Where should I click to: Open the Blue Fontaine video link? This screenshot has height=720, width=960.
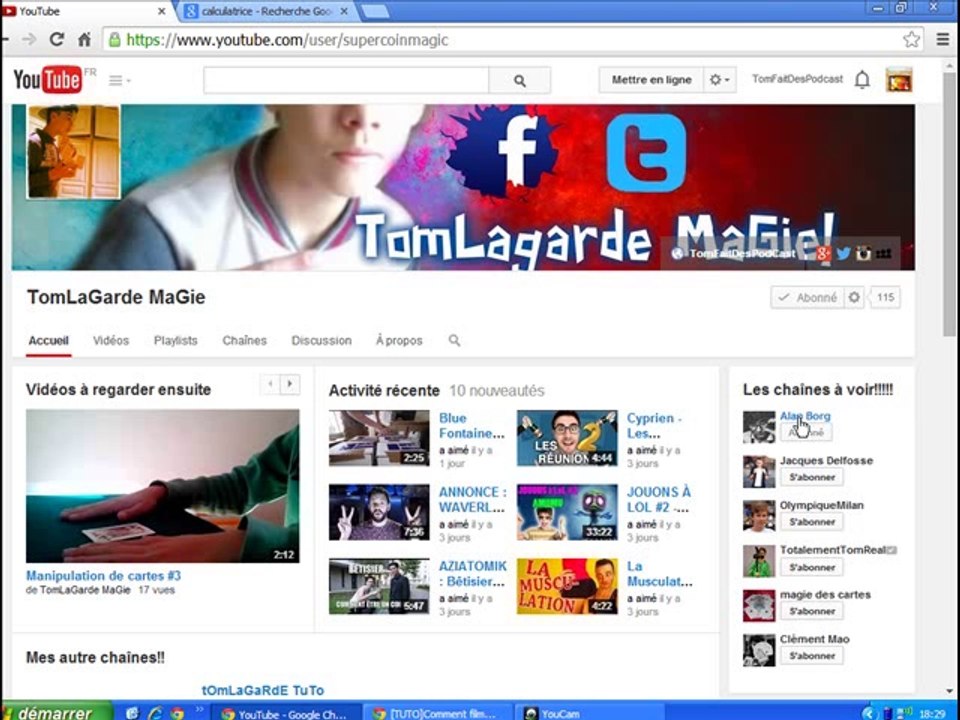coord(471,426)
